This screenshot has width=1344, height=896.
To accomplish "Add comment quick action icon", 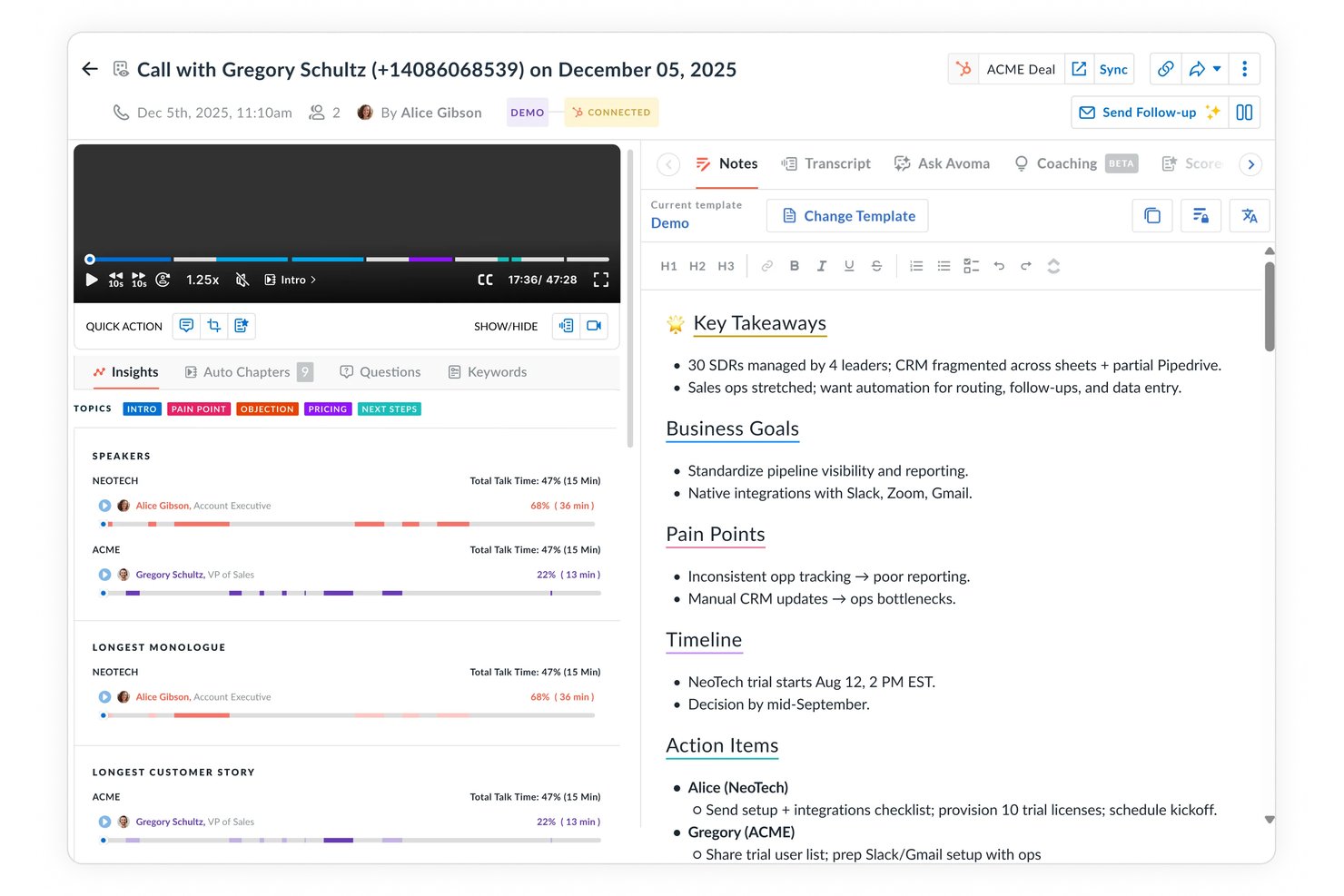I will (x=186, y=326).
